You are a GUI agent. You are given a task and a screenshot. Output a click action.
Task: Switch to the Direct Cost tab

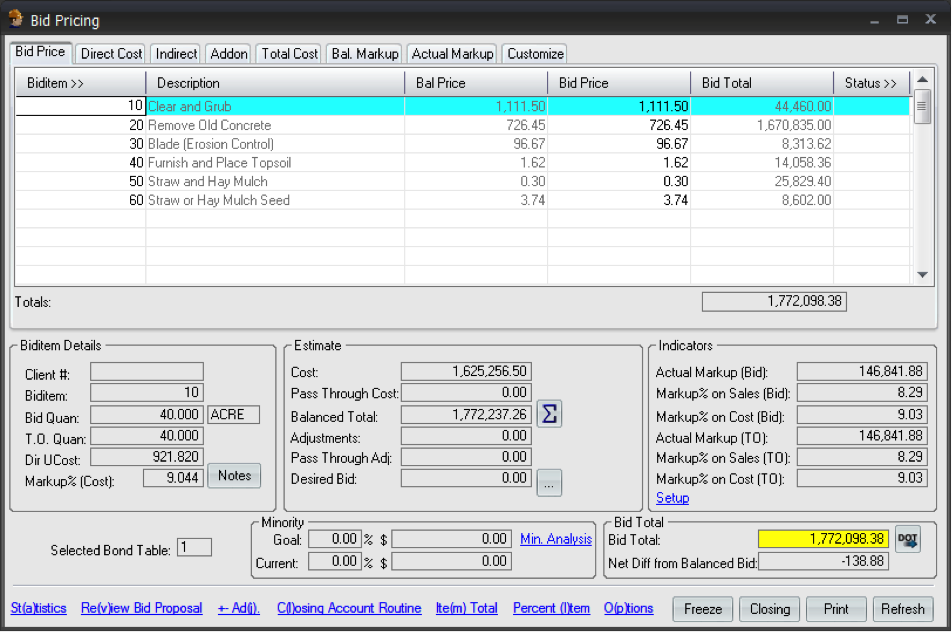tap(112, 54)
